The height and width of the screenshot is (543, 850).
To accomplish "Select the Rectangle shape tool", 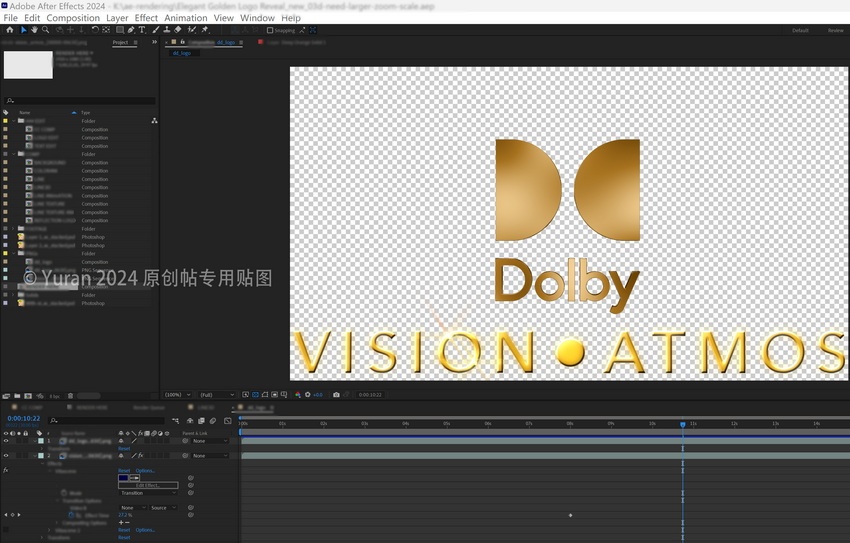I will point(120,30).
